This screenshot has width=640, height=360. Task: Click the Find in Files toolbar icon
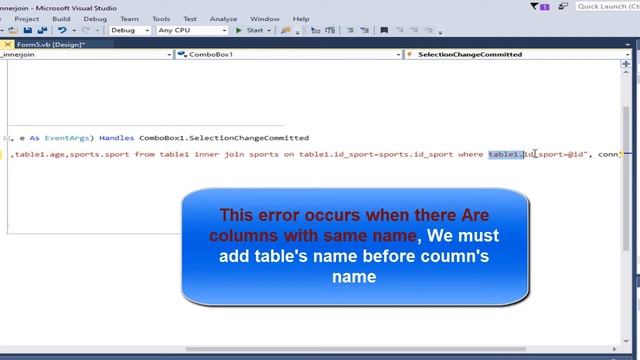point(286,30)
